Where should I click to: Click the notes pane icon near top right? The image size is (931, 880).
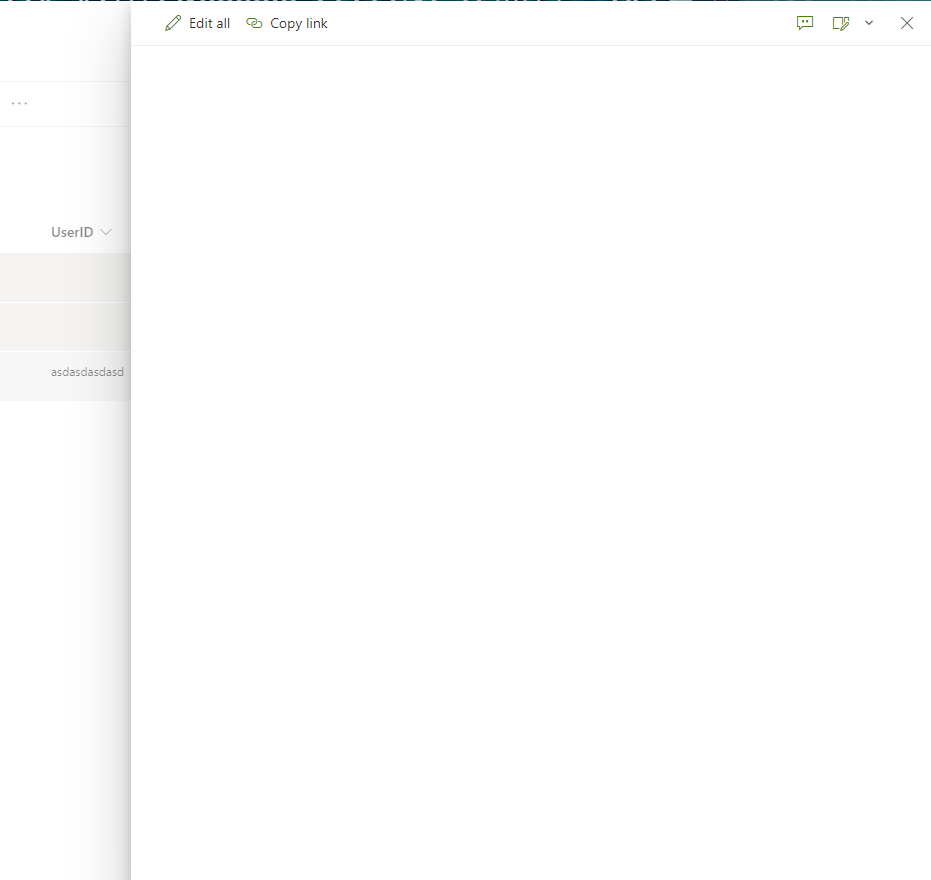pyautogui.click(x=841, y=23)
